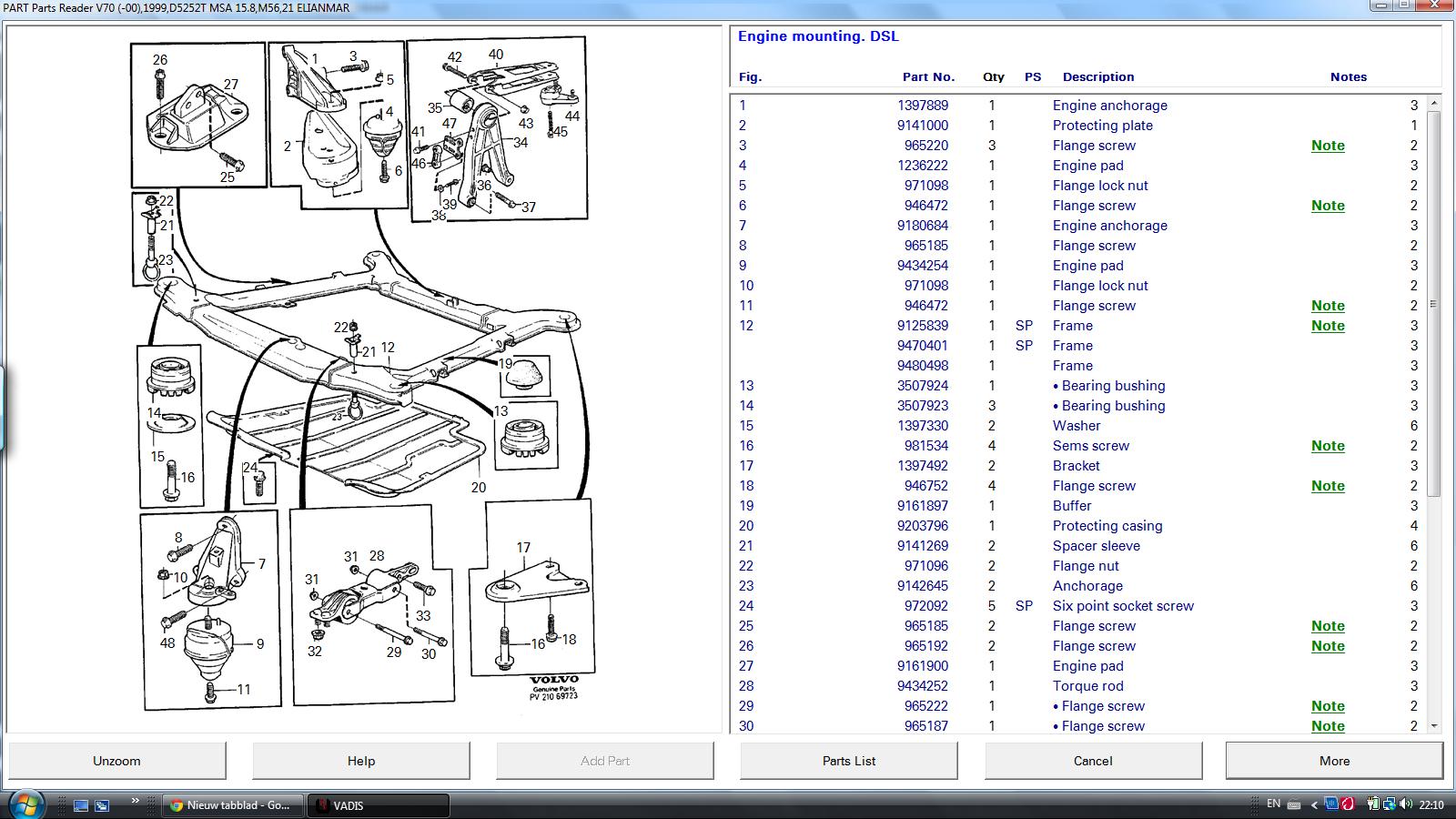Click the volume speaker tray icon
This screenshot has width=1456, height=819.
[1404, 804]
